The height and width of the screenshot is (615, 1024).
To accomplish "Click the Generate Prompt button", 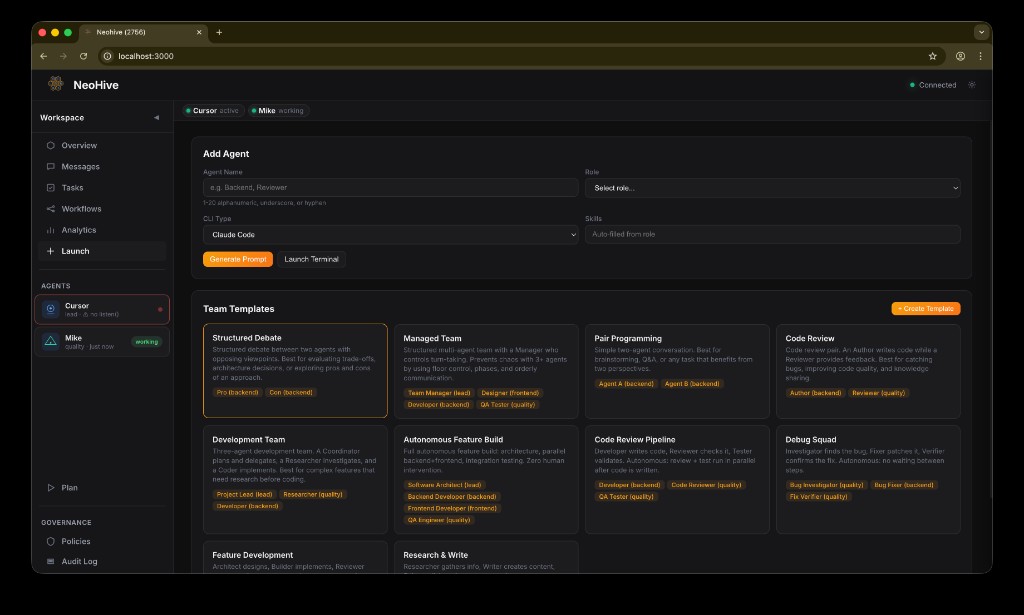I will pos(238,259).
